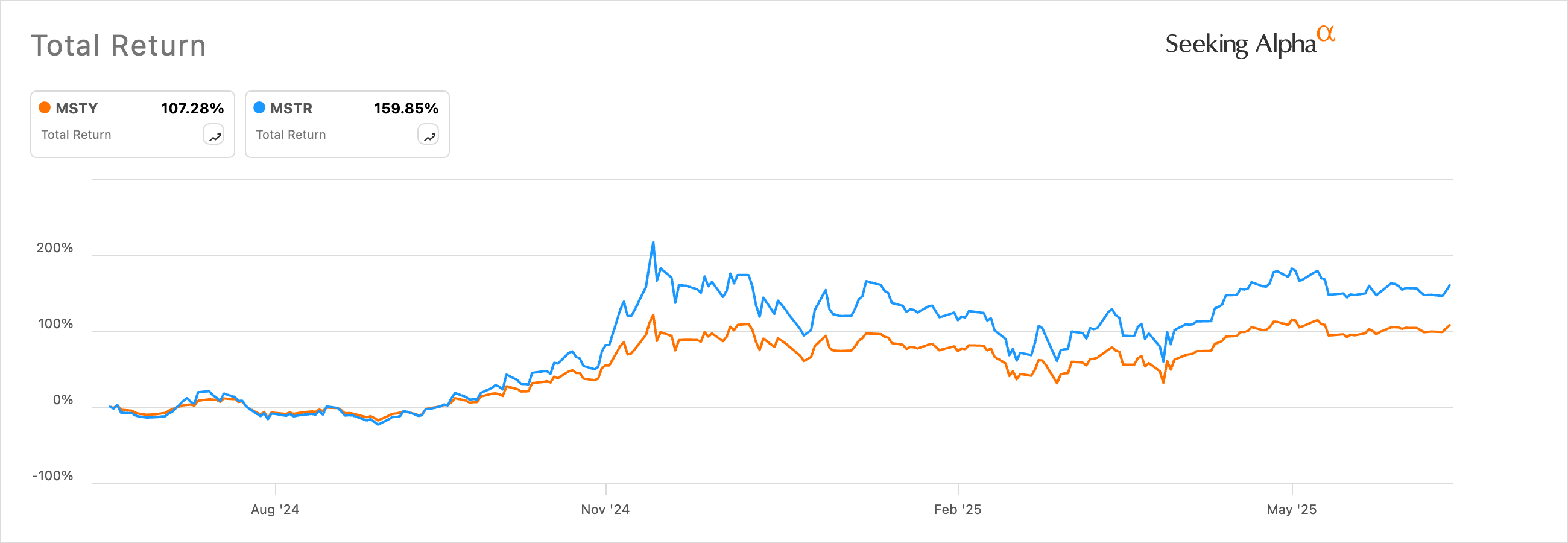
Task: Click the 200% y-axis label
Action: coord(55,248)
